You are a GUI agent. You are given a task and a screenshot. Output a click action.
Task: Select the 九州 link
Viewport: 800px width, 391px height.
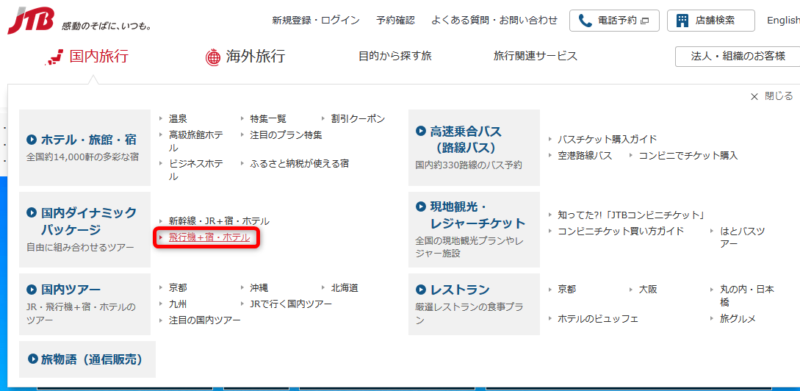coord(178,304)
